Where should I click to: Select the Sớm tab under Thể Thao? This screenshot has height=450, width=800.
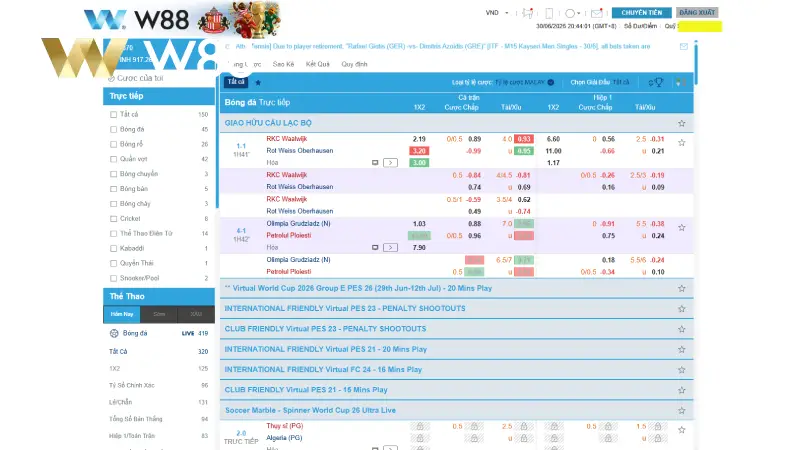point(159,314)
